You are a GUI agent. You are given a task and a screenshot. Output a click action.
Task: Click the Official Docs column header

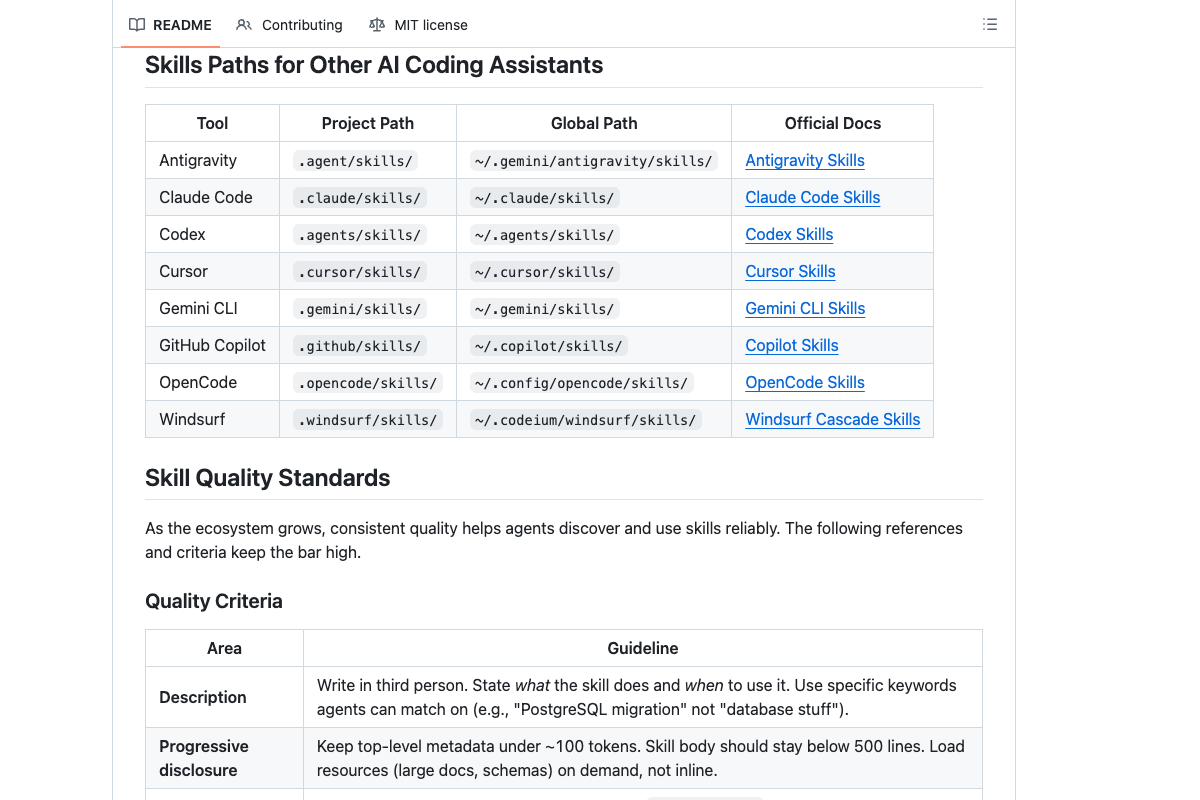point(833,123)
